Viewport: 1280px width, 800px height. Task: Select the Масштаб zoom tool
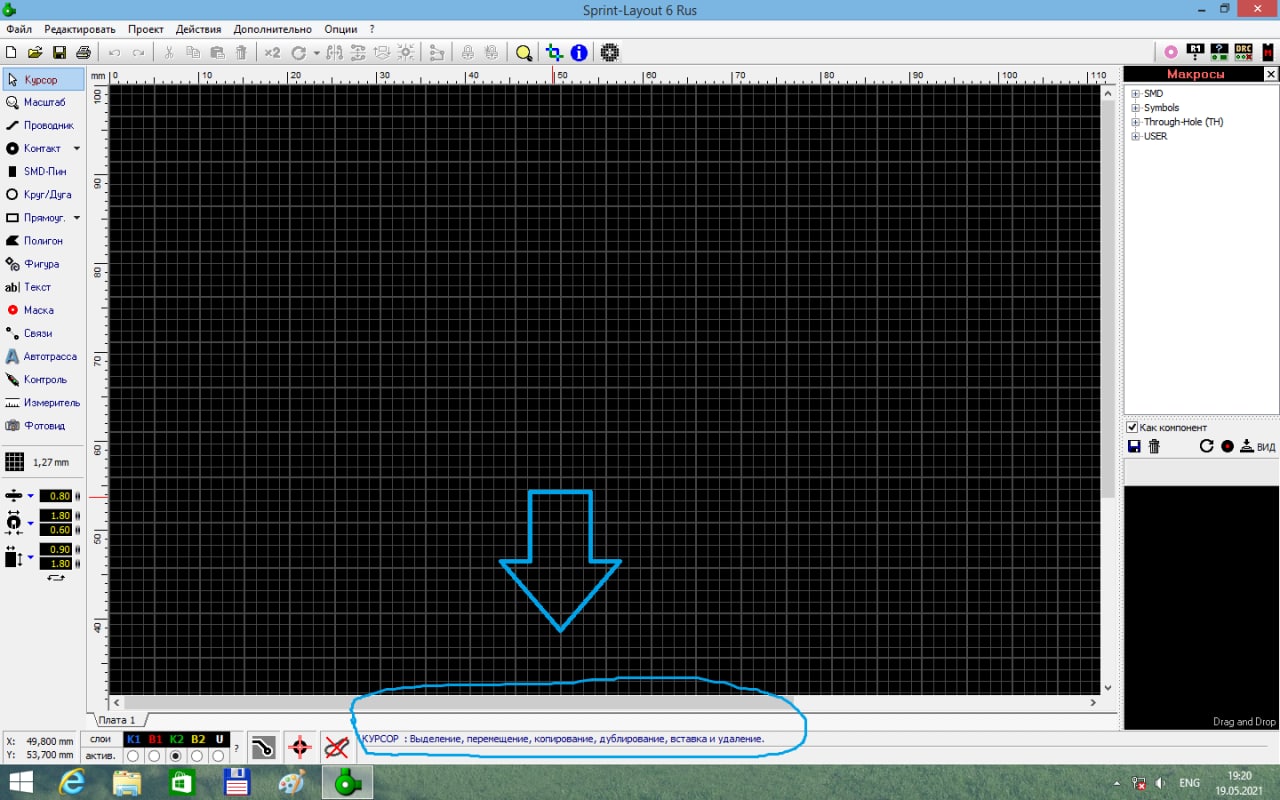point(42,103)
